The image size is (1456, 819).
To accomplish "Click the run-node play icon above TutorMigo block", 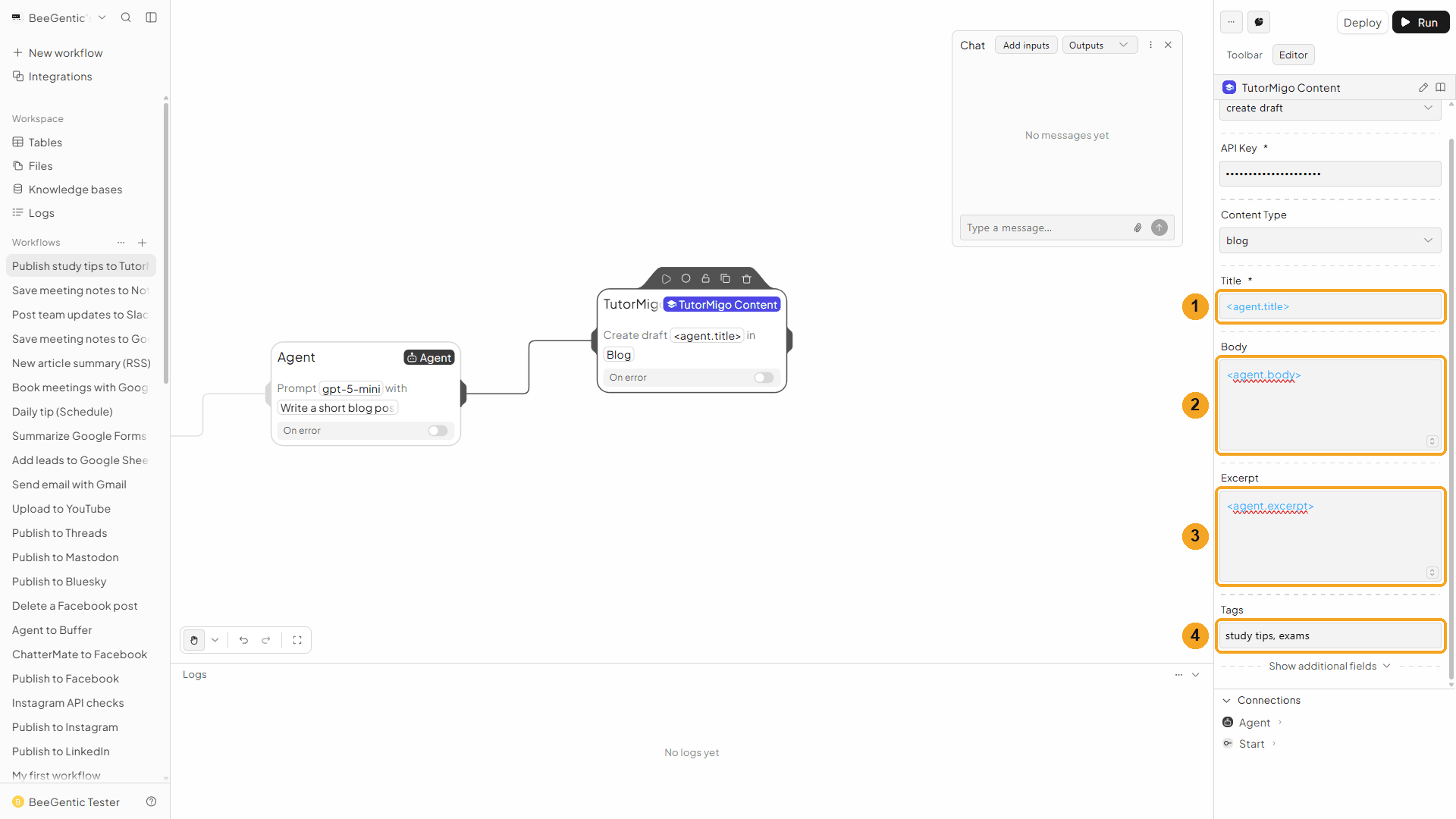I will point(666,279).
